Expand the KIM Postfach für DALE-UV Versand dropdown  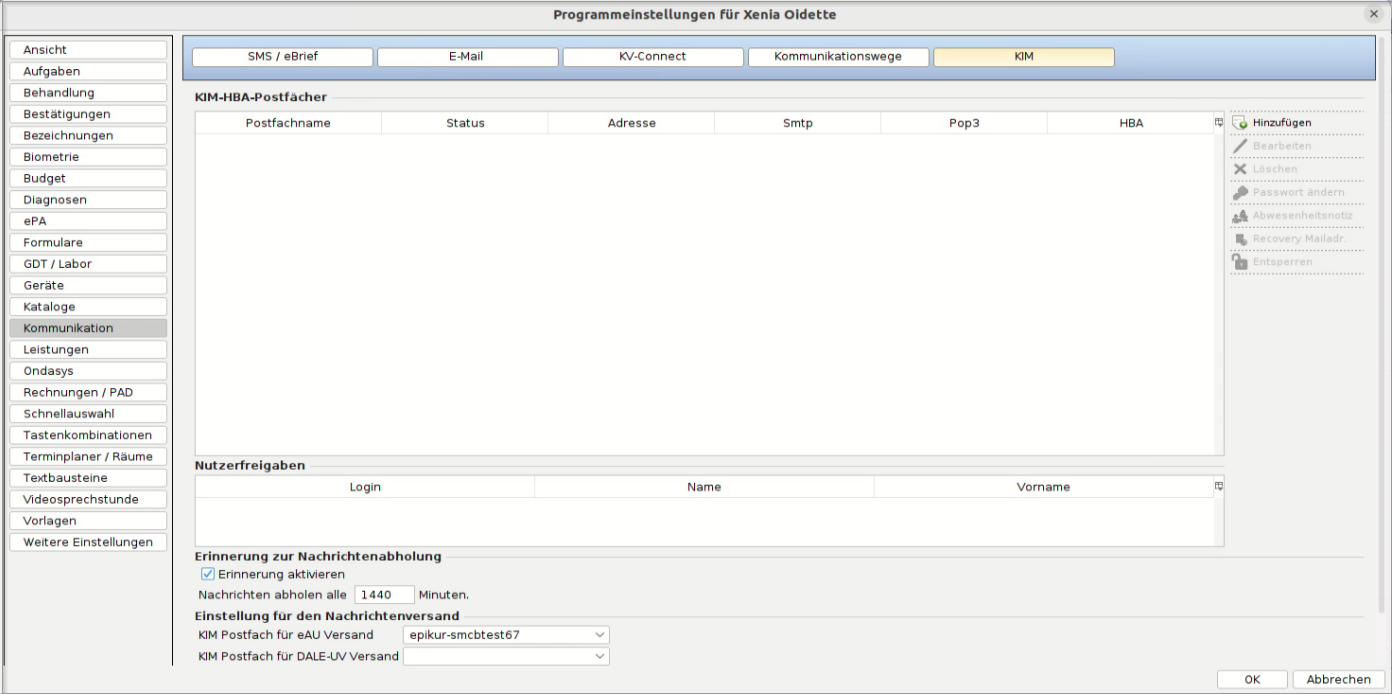(506, 656)
